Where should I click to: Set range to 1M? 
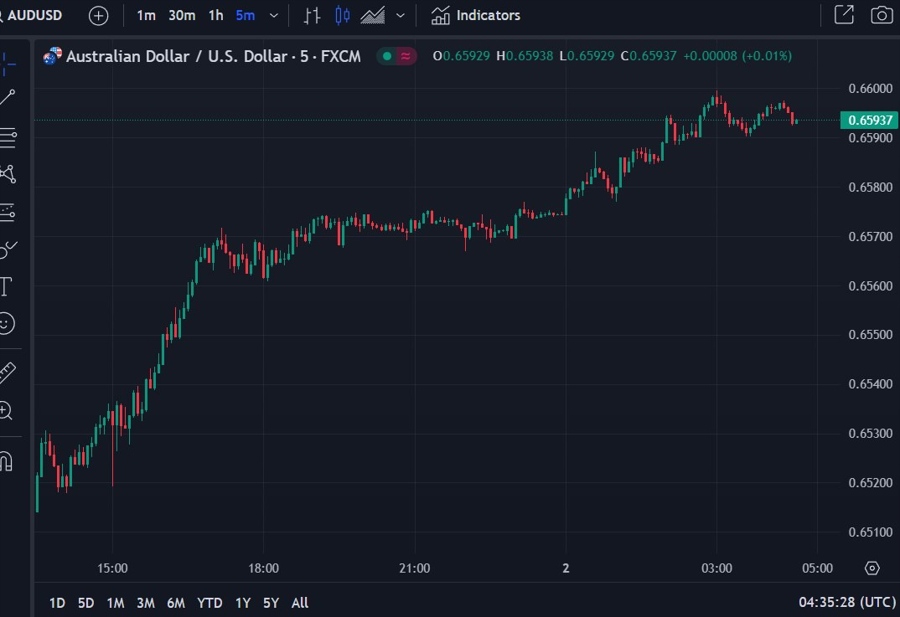click(115, 603)
